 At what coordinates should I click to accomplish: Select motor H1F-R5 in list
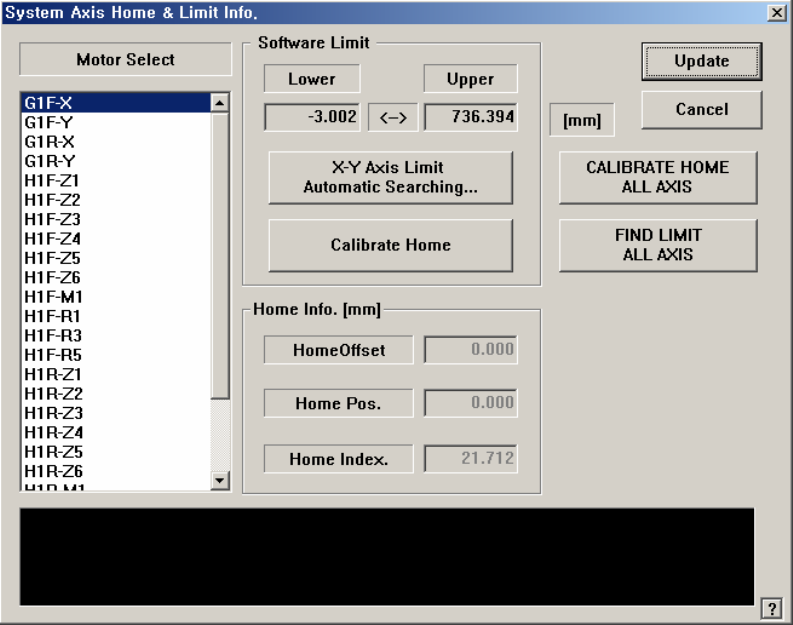click(x=116, y=355)
